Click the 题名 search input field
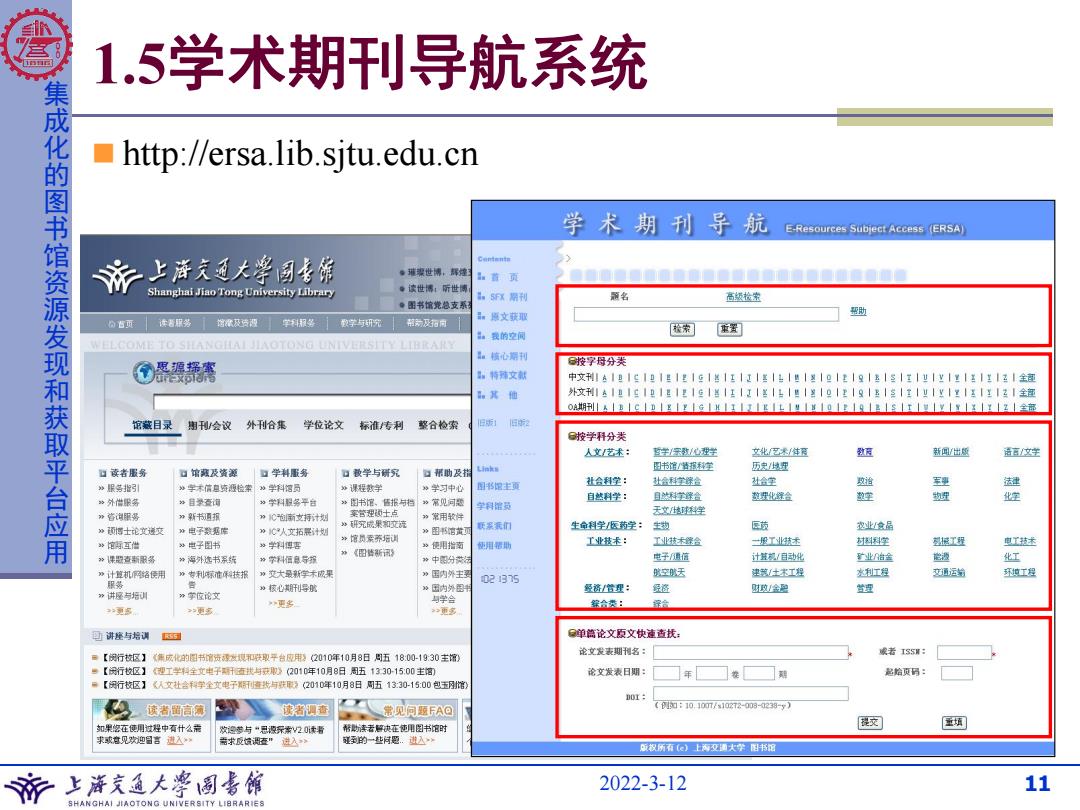This screenshot has width=1080, height=810. [706, 314]
